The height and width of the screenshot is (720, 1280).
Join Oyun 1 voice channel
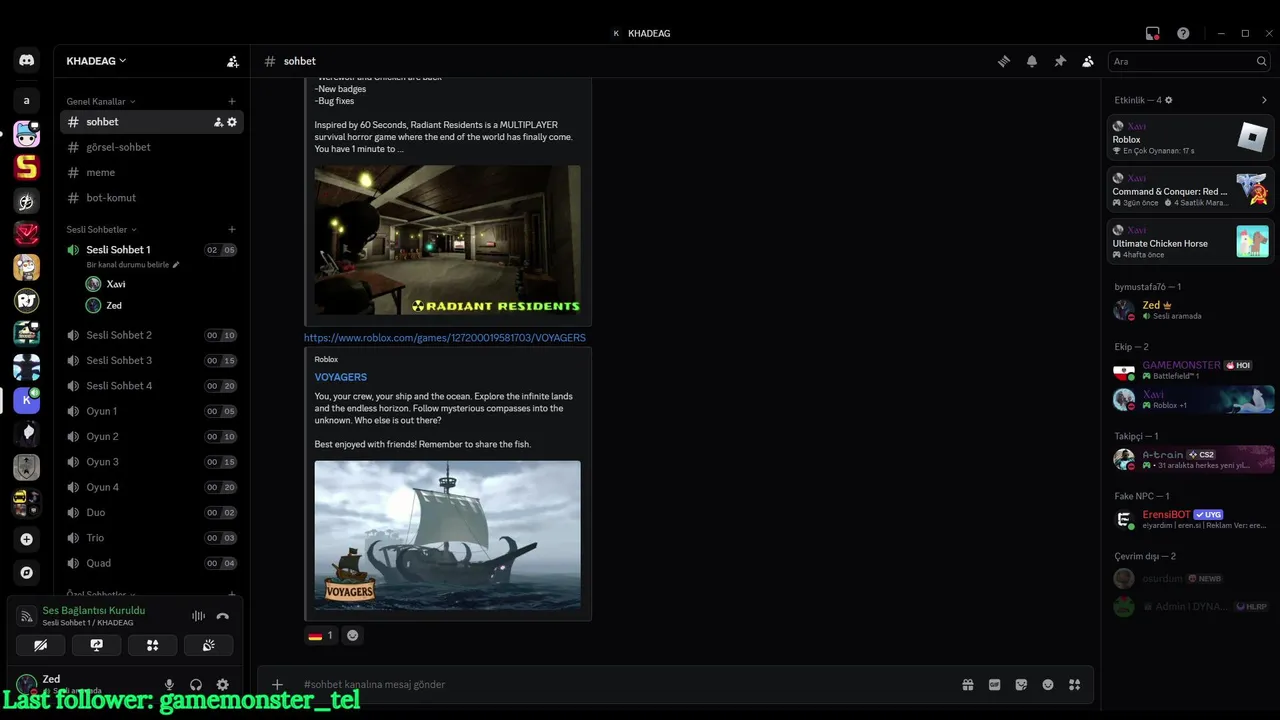point(152,411)
